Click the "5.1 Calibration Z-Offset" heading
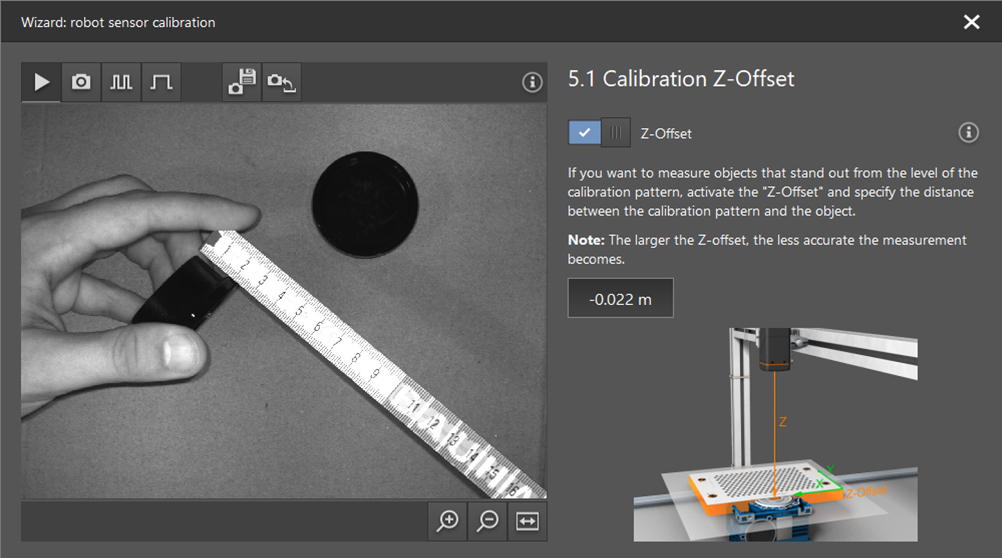Viewport: 1002px width, 558px height. [680, 79]
